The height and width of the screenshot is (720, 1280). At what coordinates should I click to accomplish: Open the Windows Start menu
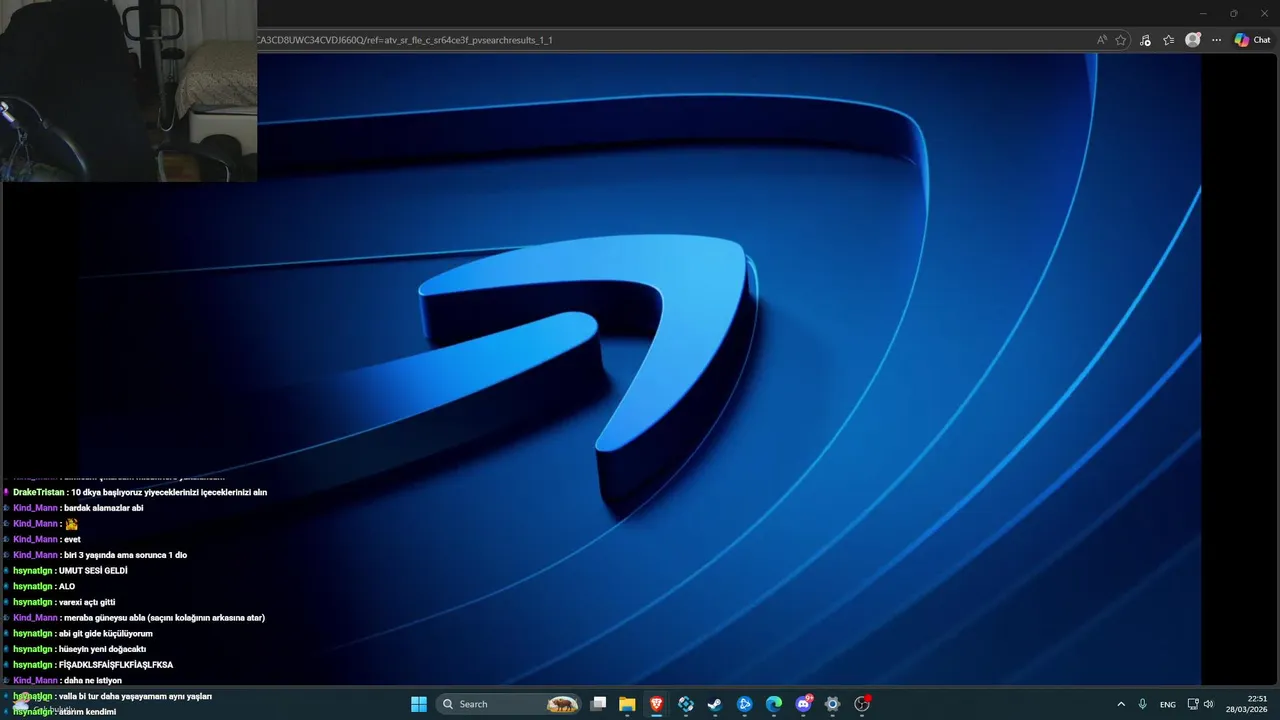click(x=419, y=704)
